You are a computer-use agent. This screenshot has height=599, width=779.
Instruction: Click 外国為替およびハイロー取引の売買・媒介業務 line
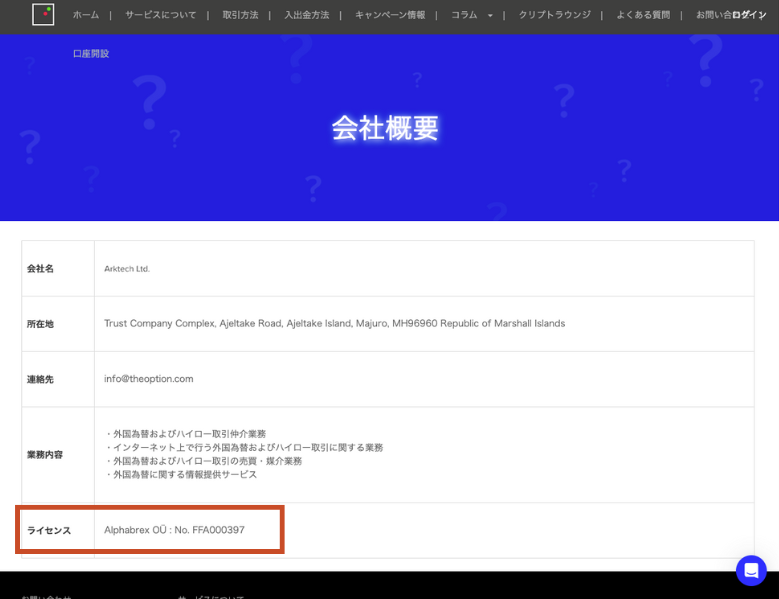(x=203, y=461)
